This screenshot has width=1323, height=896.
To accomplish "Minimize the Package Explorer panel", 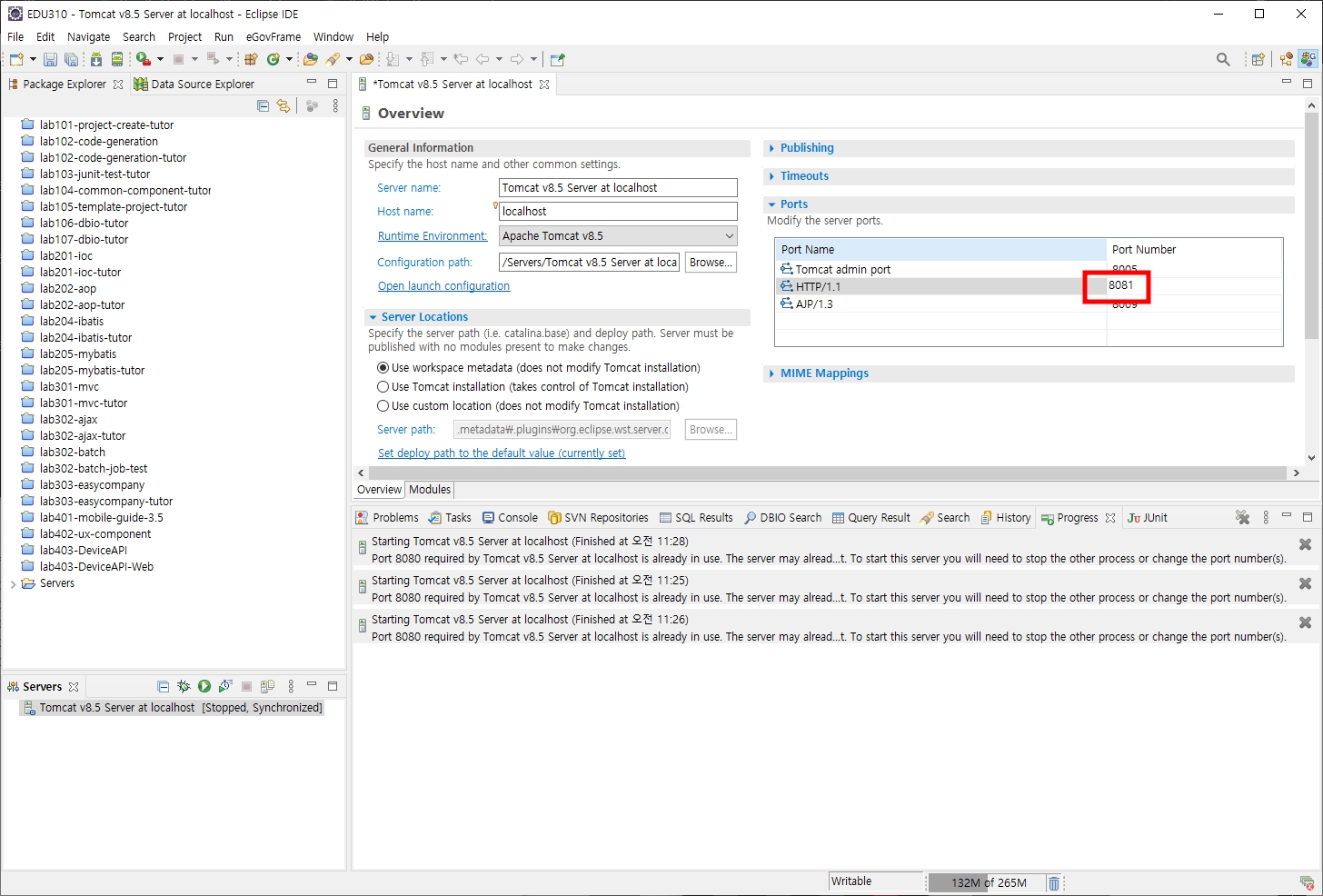I will (x=312, y=83).
